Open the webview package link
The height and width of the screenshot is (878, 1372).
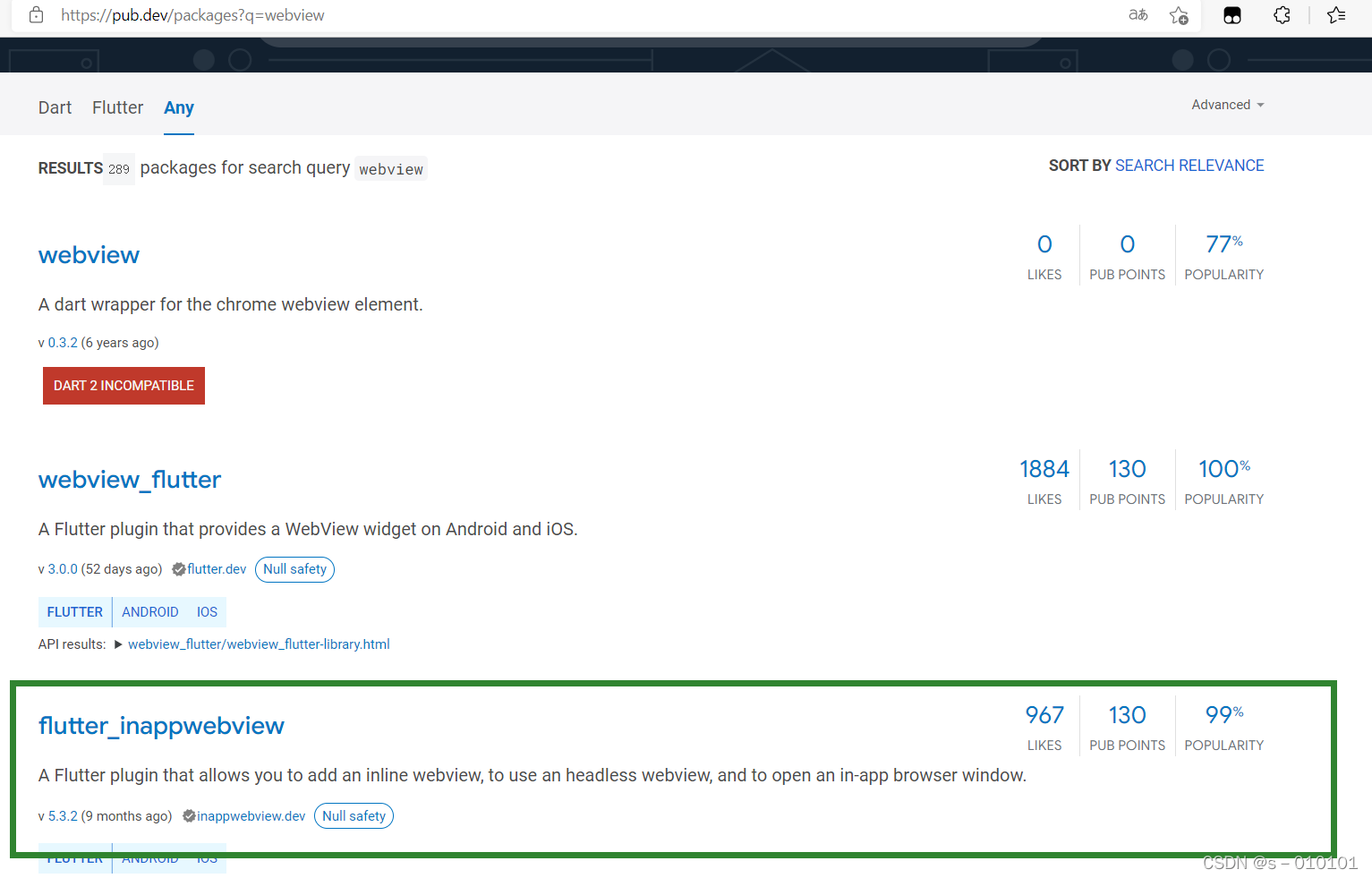[89, 255]
